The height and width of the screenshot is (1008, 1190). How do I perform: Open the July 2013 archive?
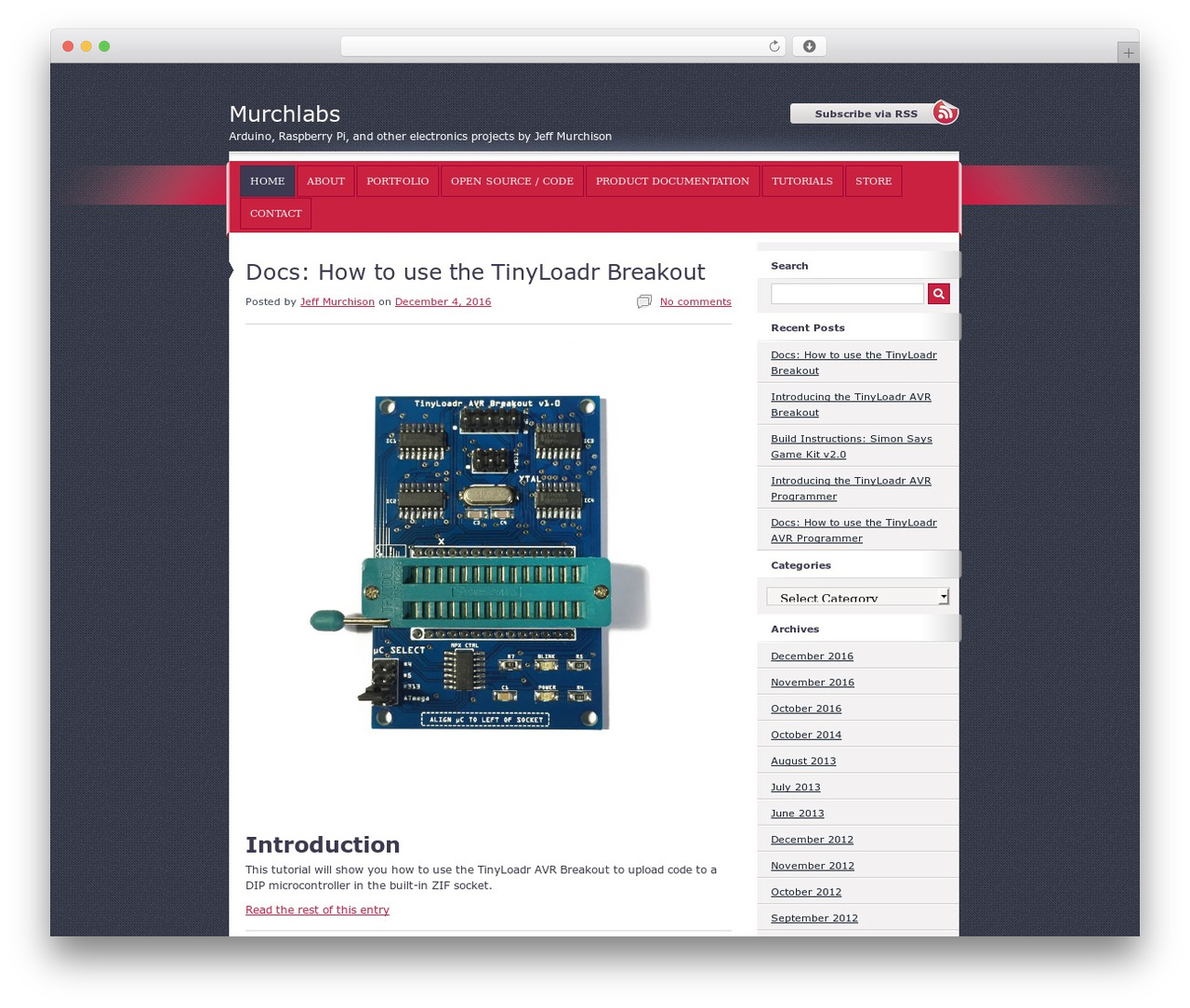tap(796, 786)
